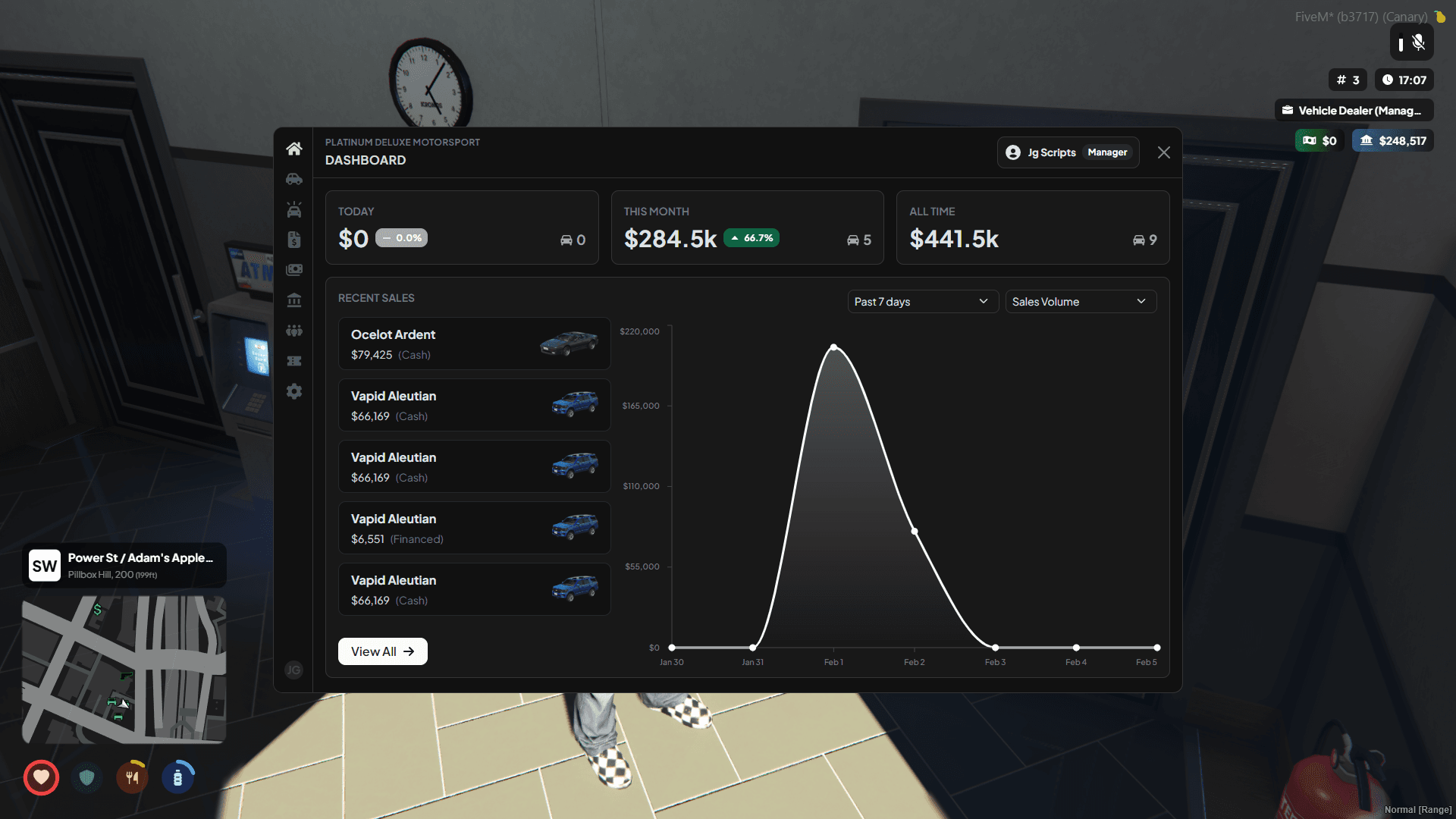Screen dimensions: 1456x819
Task: Open the vehicles (car) sidebar icon
Action: point(294,179)
